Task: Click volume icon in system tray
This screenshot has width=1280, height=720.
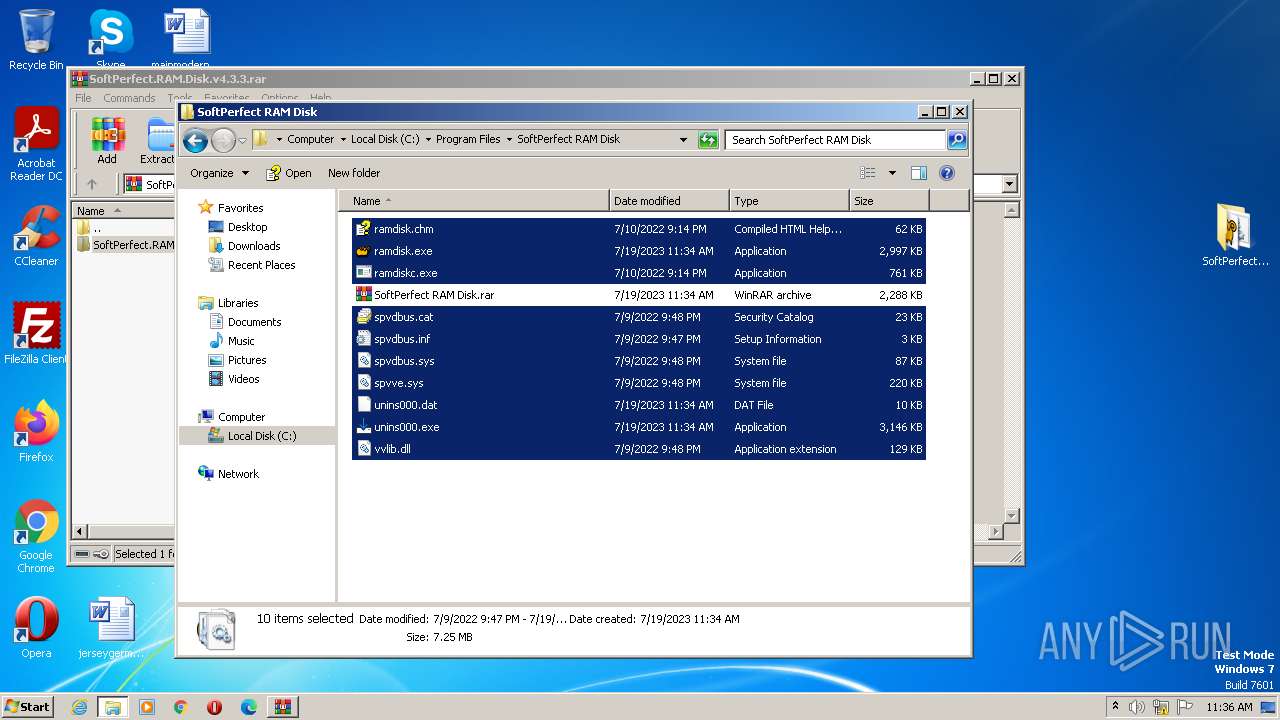Action: 1137,707
